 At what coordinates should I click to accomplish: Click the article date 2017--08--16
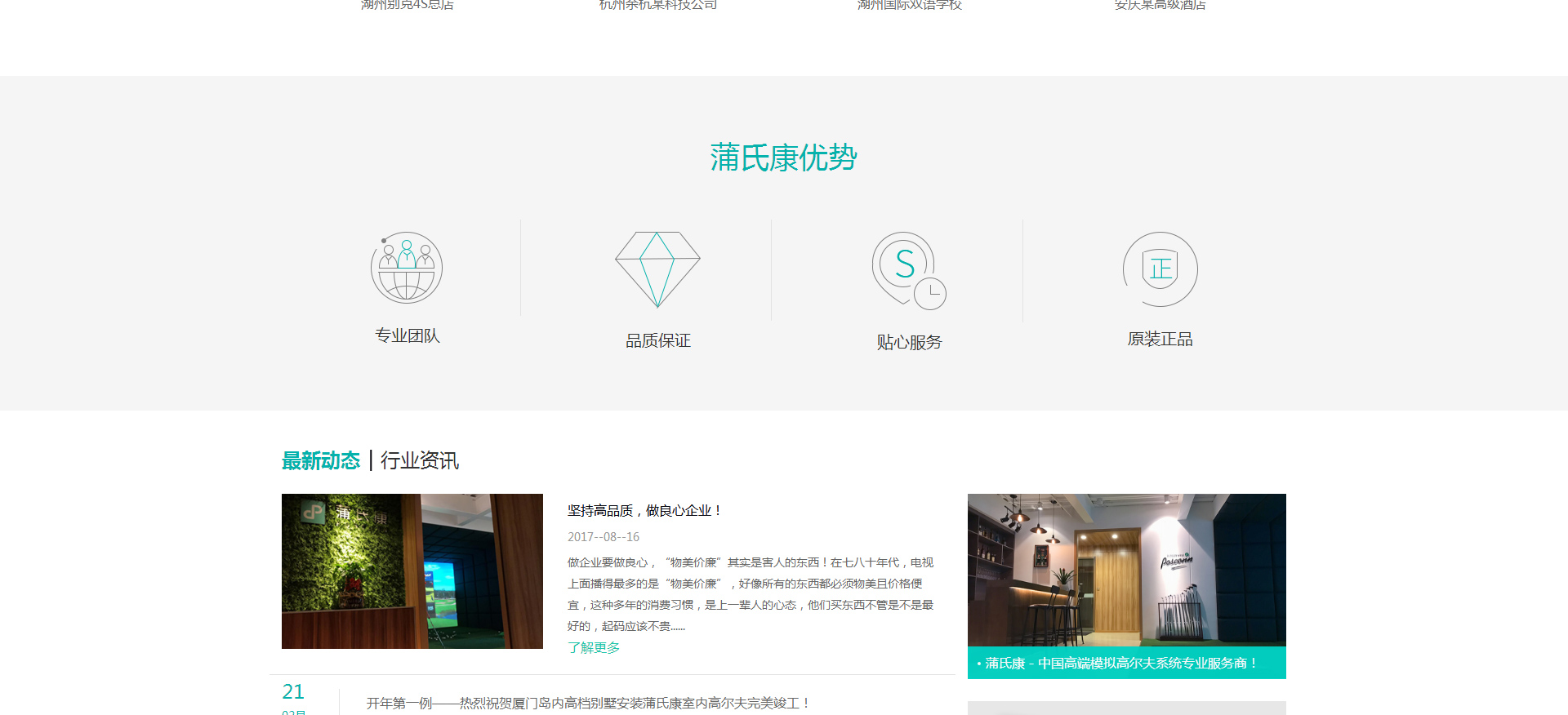pos(604,537)
